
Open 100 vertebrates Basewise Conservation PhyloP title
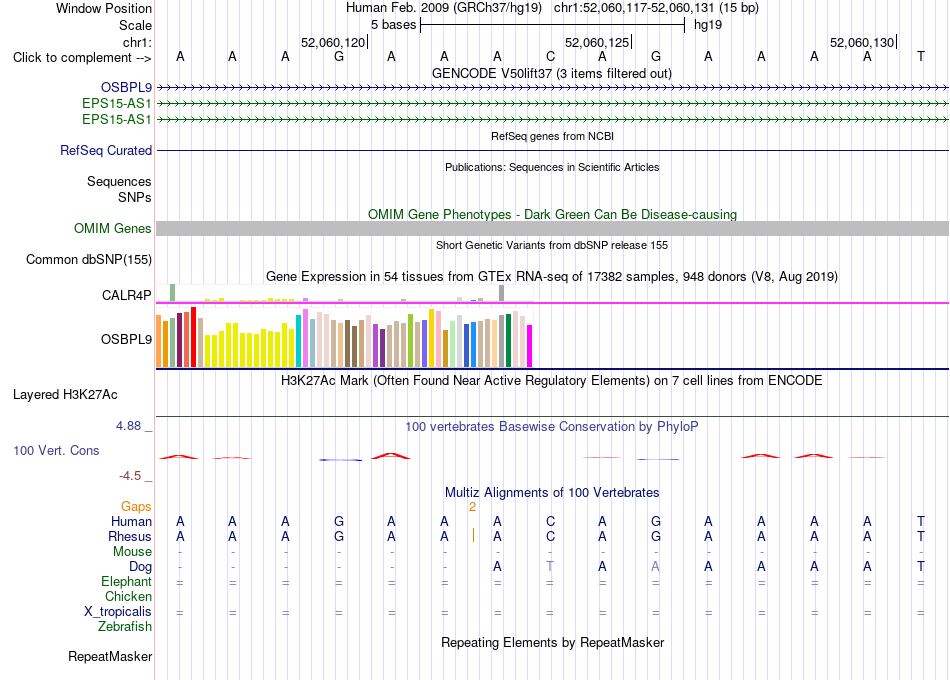551,427
